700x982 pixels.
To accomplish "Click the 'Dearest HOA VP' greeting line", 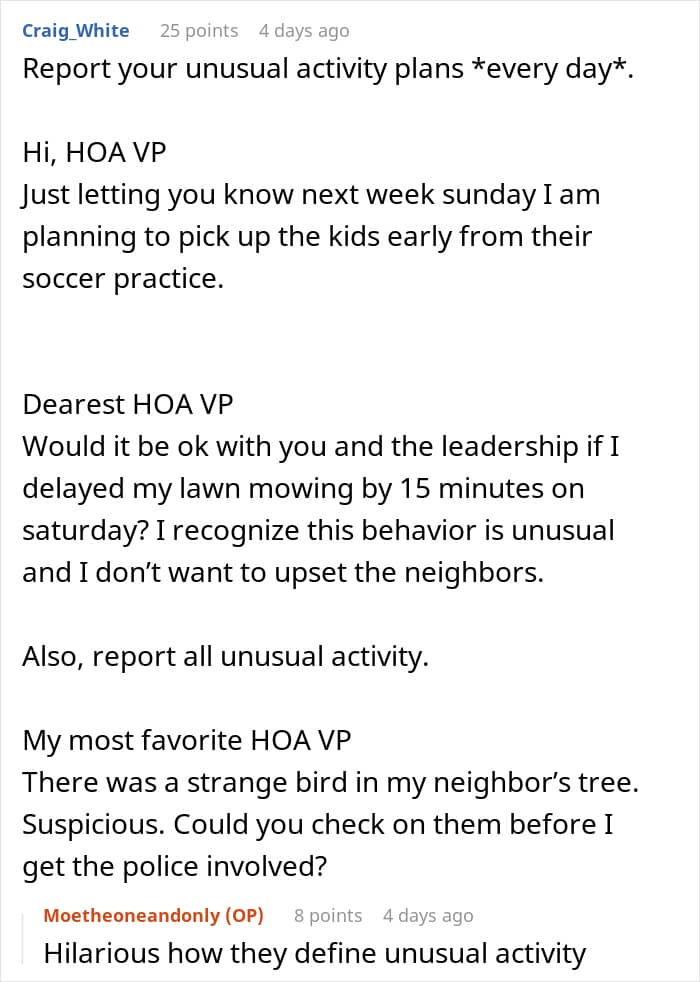I will (x=128, y=405).
